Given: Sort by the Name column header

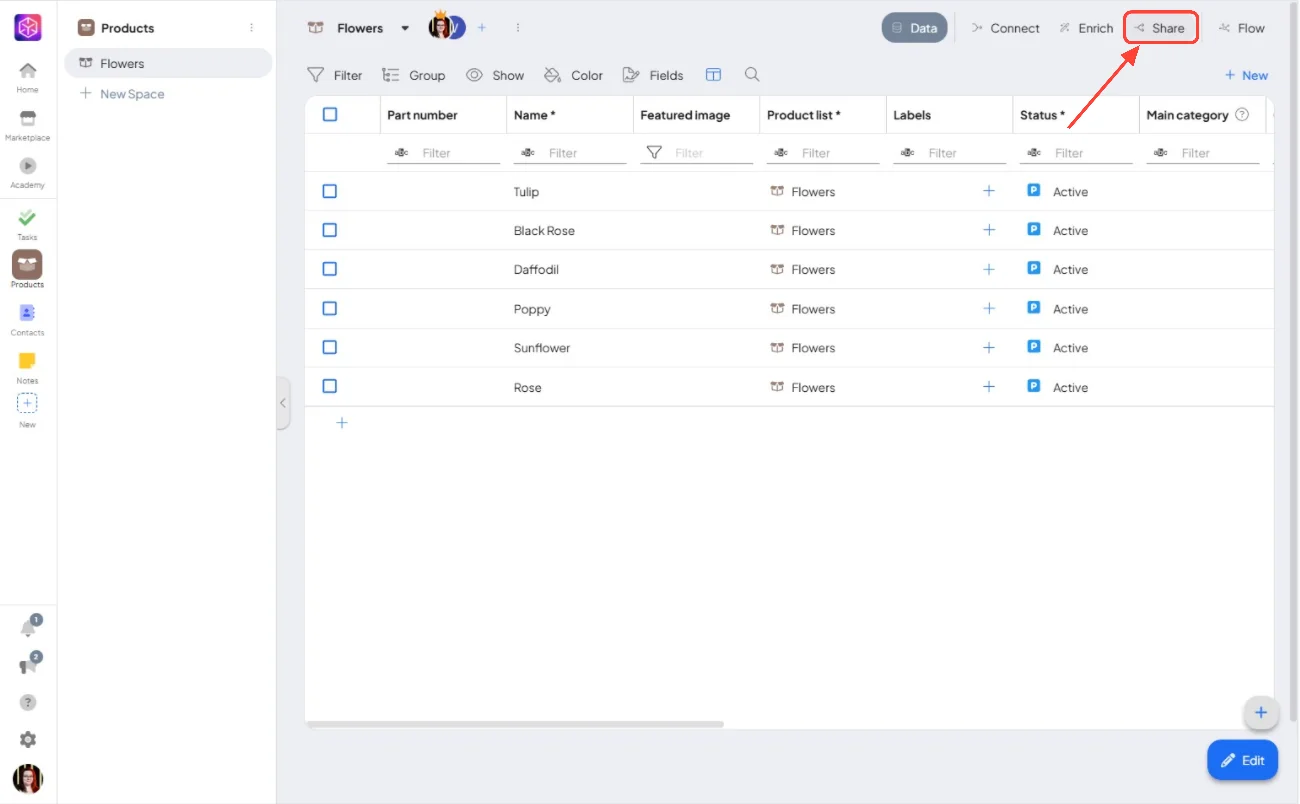Looking at the screenshot, I should (x=534, y=115).
